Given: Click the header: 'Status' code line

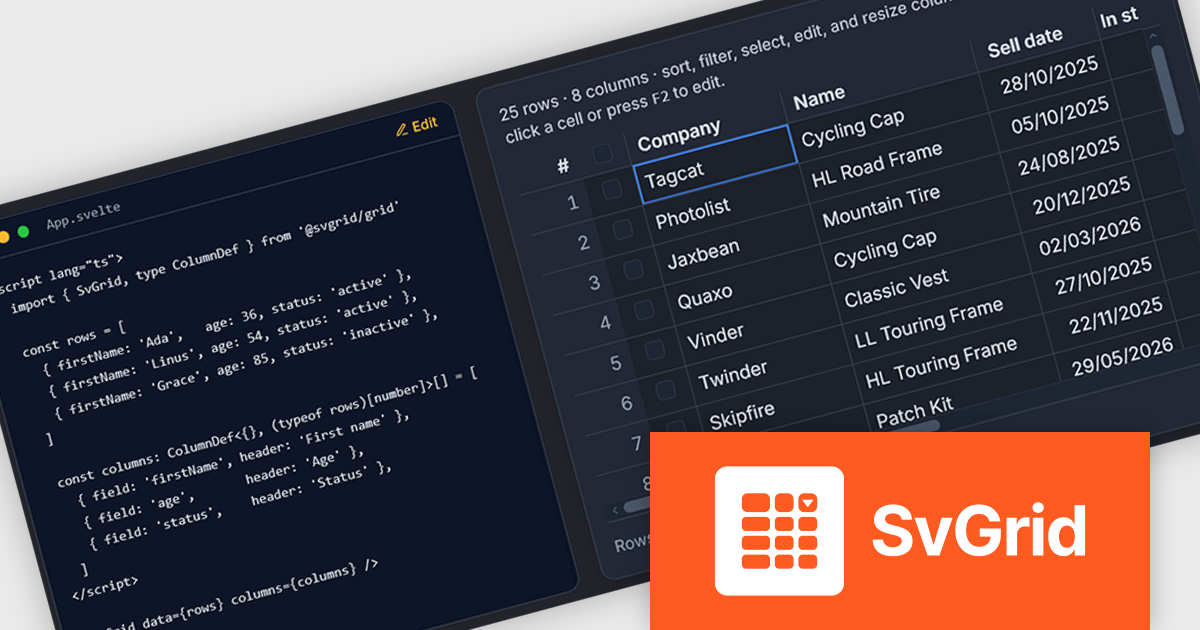Looking at the screenshot, I should pyautogui.click(x=242, y=507).
